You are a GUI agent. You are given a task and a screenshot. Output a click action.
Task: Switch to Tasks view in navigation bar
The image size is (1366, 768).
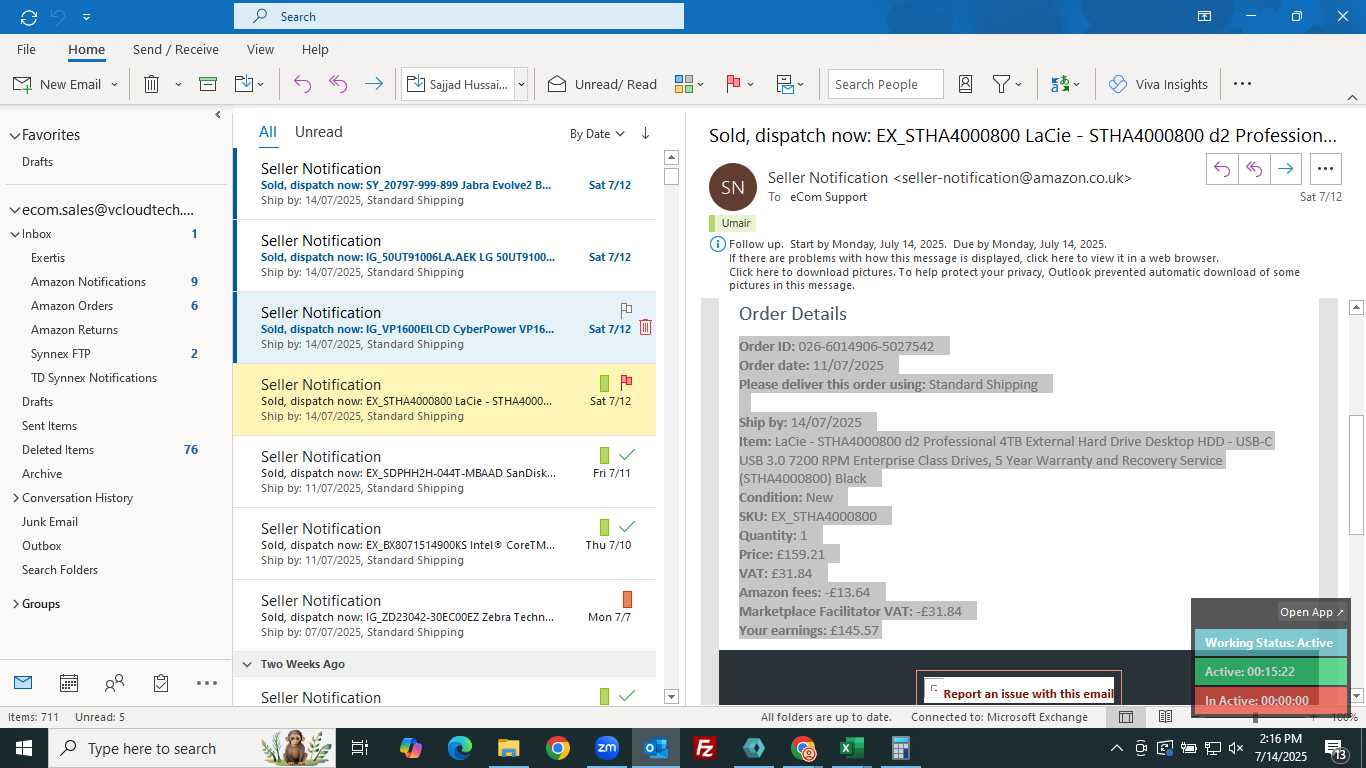[161, 683]
